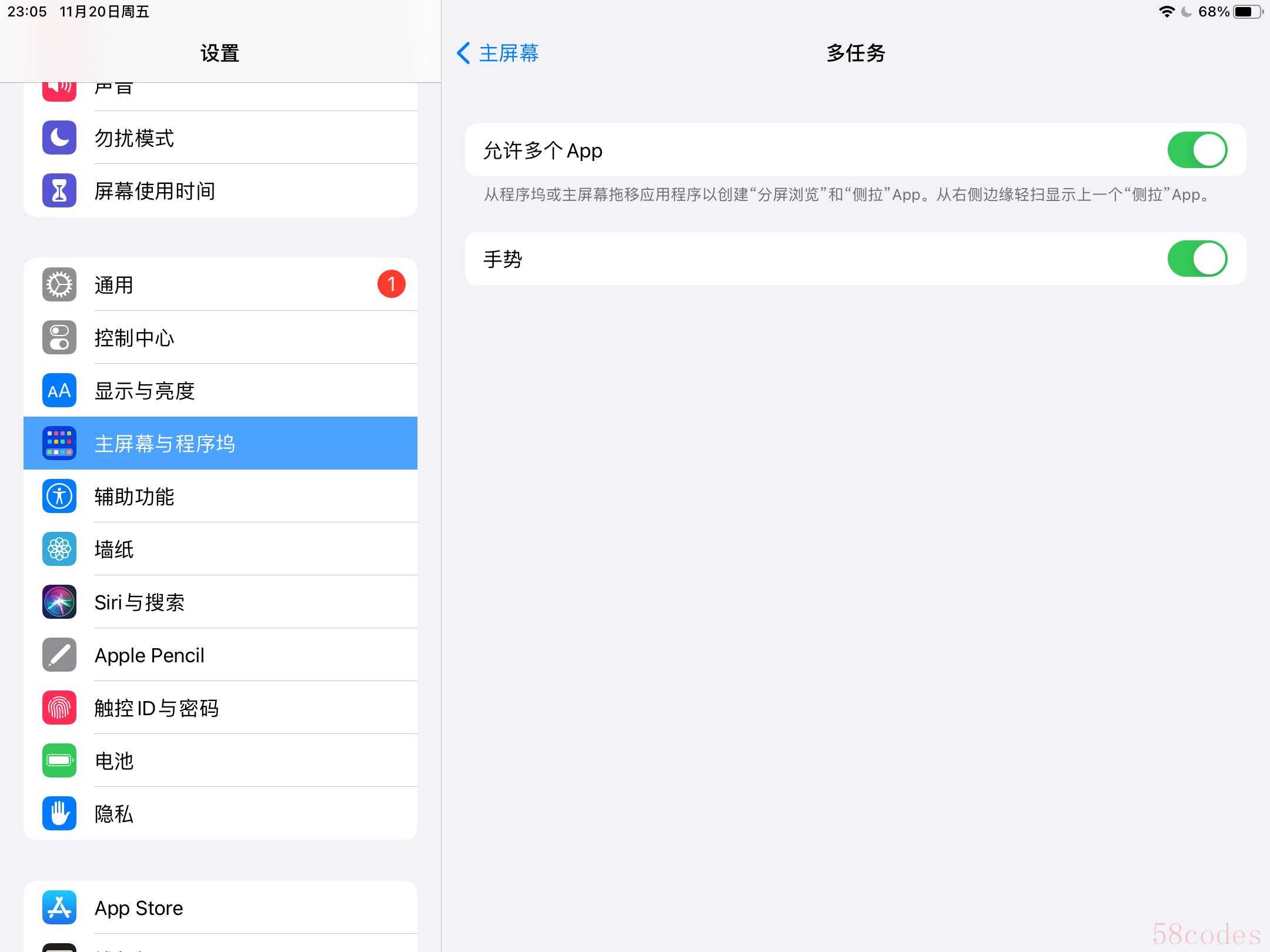Open Apple Pencil settings
This screenshot has height=952, width=1270.
point(220,655)
